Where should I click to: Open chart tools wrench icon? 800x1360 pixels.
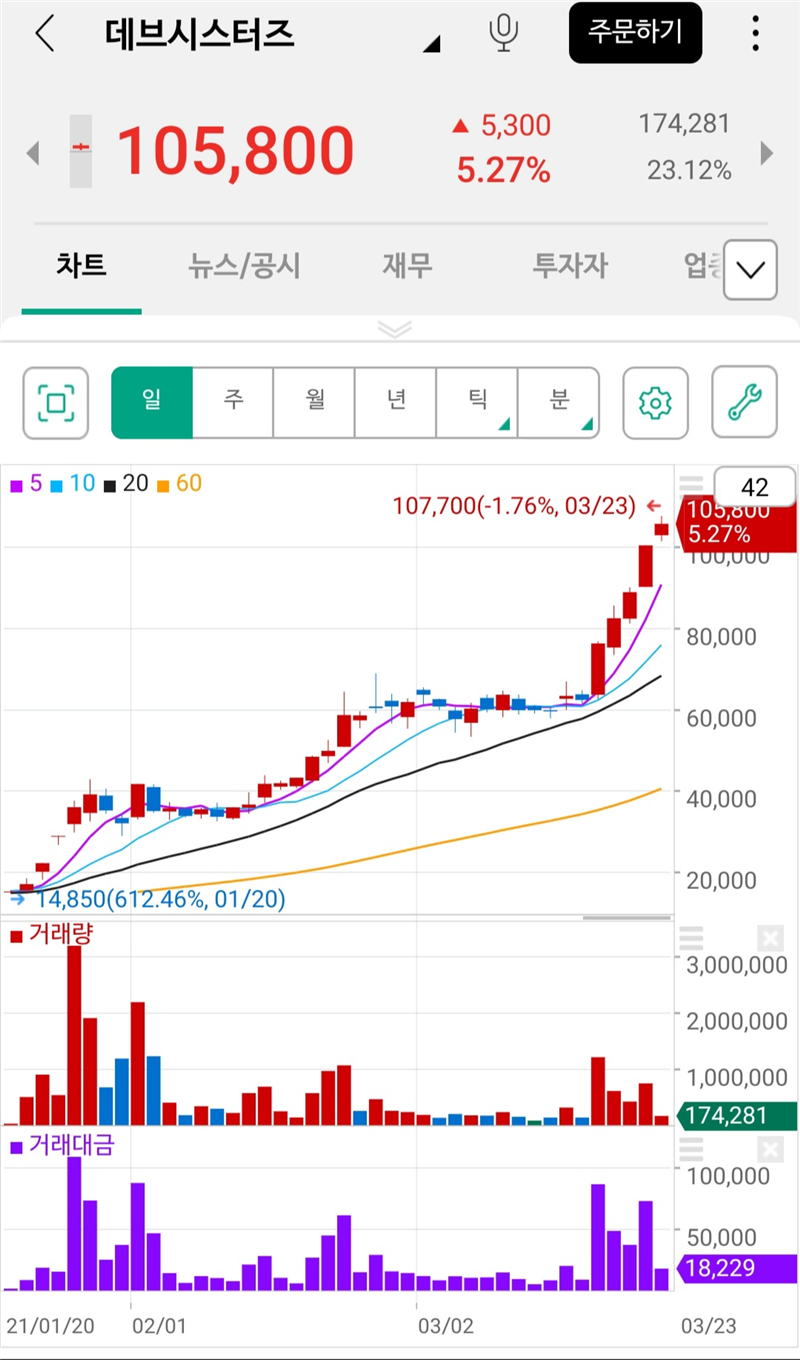pyautogui.click(x=744, y=403)
